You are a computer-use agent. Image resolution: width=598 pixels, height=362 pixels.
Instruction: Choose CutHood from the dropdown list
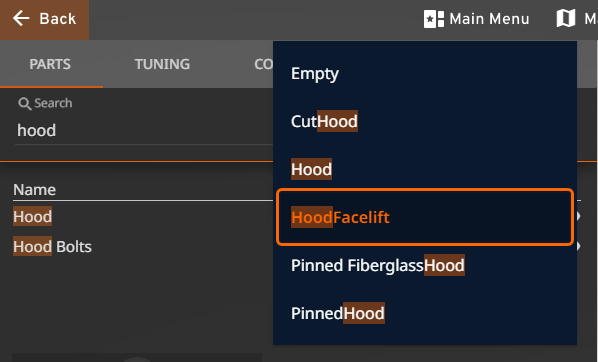[x=425, y=121]
